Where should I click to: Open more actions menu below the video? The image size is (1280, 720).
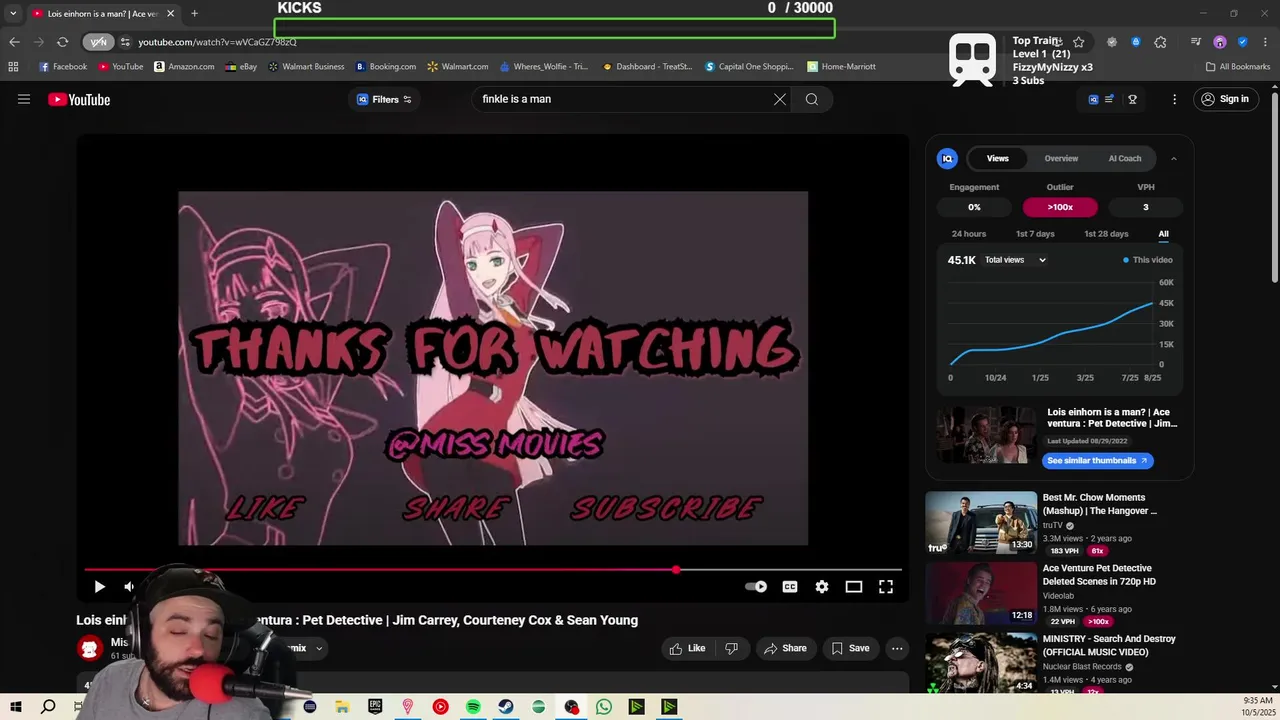click(x=897, y=648)
